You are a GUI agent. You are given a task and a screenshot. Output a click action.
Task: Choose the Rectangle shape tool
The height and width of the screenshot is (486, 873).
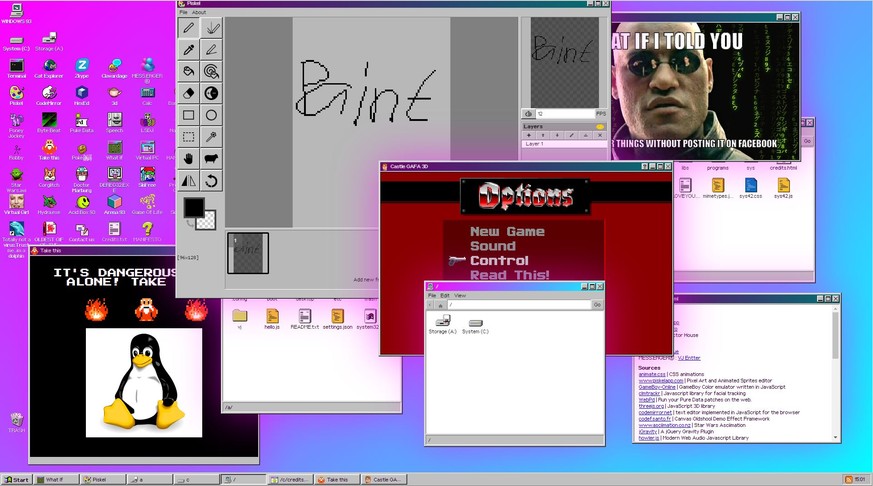[x=189, y=115]
